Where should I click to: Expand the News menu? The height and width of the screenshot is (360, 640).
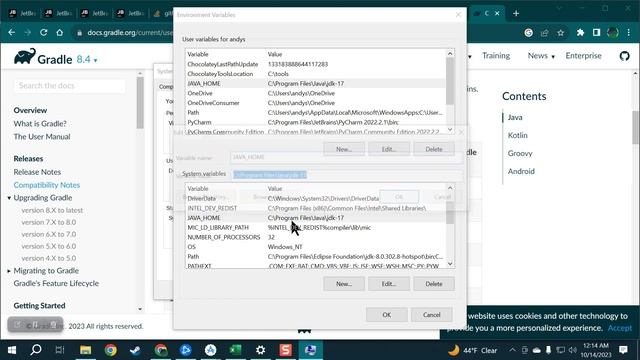coord(541,56)
